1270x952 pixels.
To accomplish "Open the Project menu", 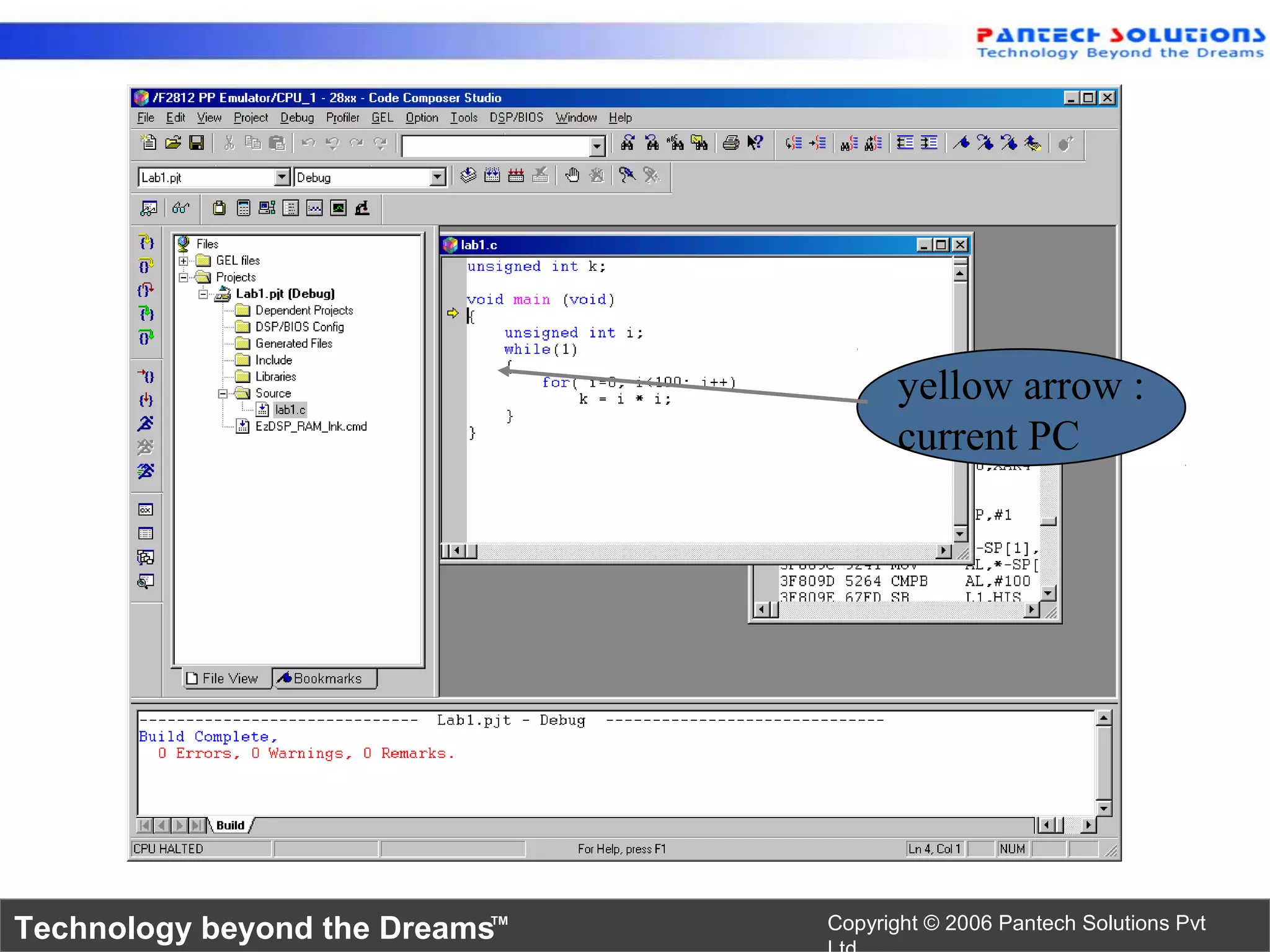I will (251, 118).
